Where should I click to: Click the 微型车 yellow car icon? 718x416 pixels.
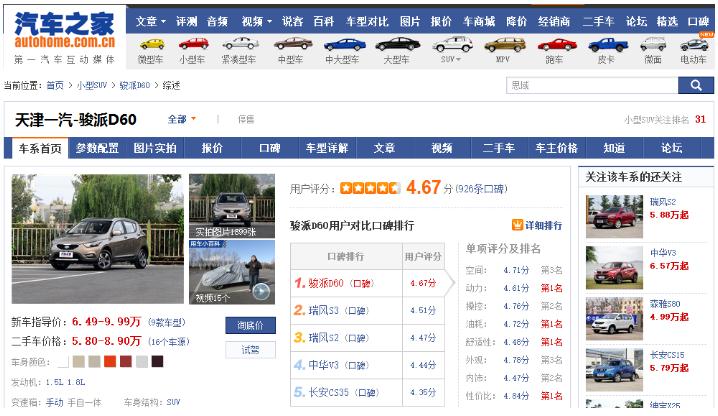click(152, 44)
